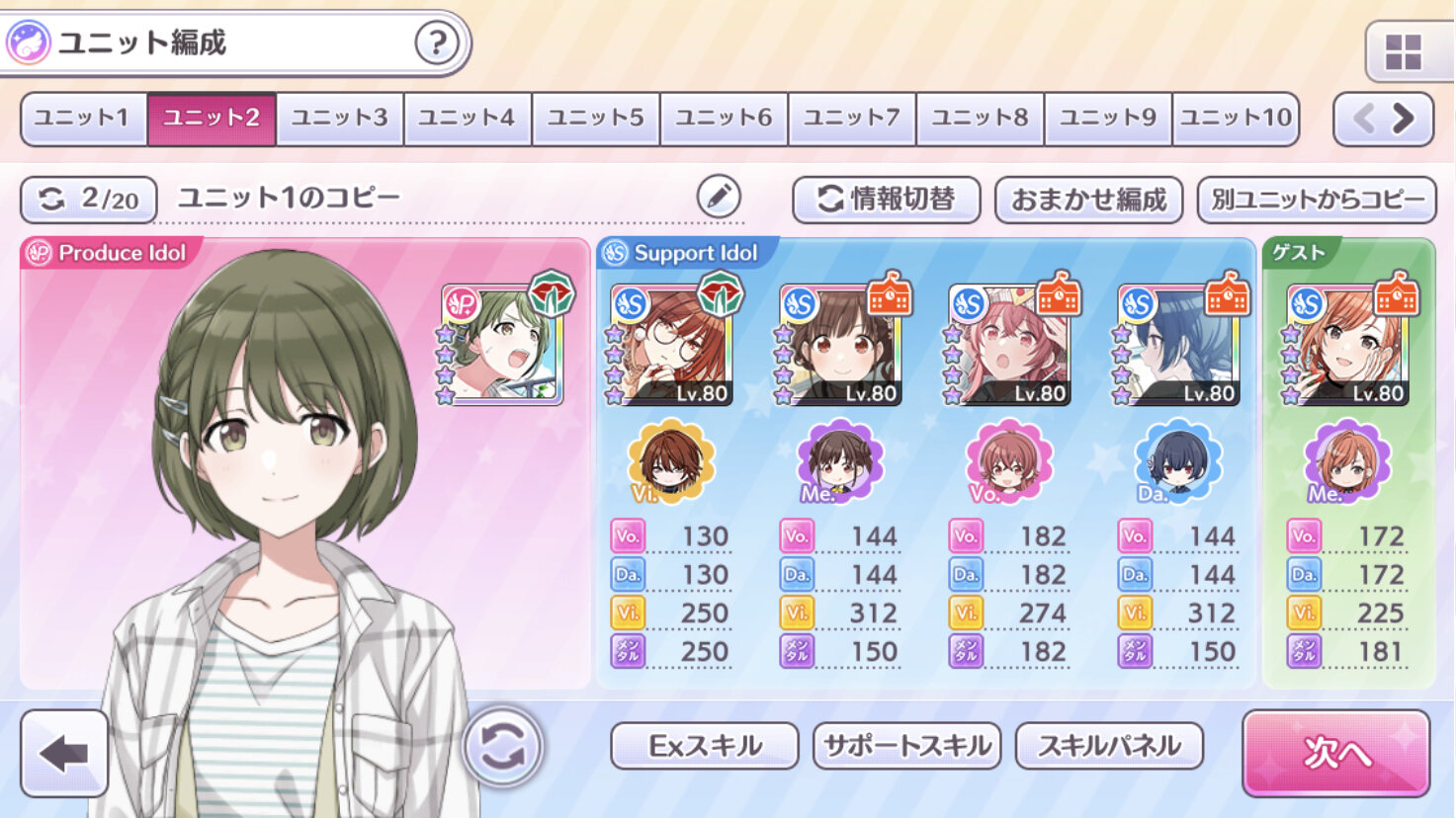
Task: Open the grid menu icon at top right
Action: [1403, 51]
